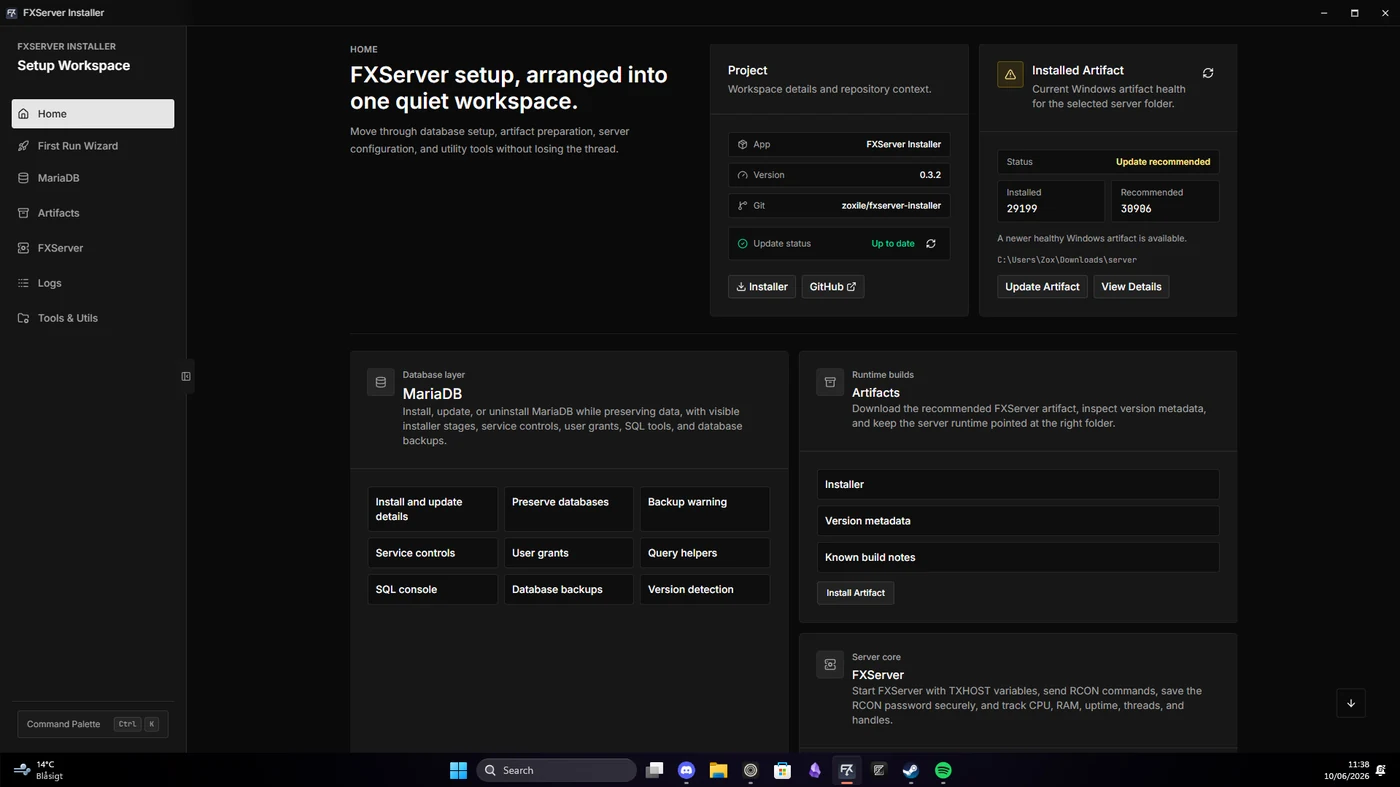
Task: Click the taskbar Search box
Action: point(556,770)
